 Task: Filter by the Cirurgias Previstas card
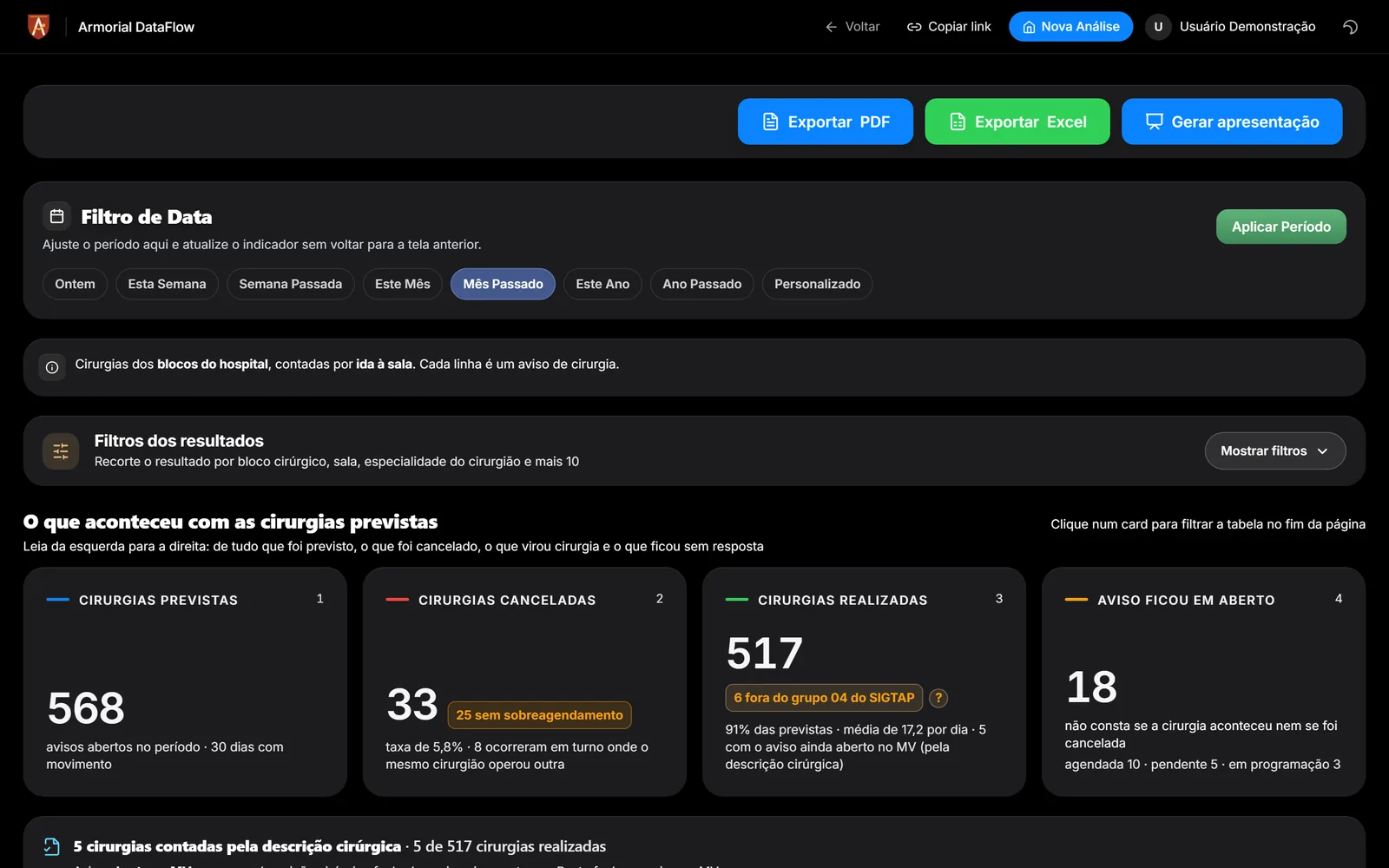coord(185,682)
